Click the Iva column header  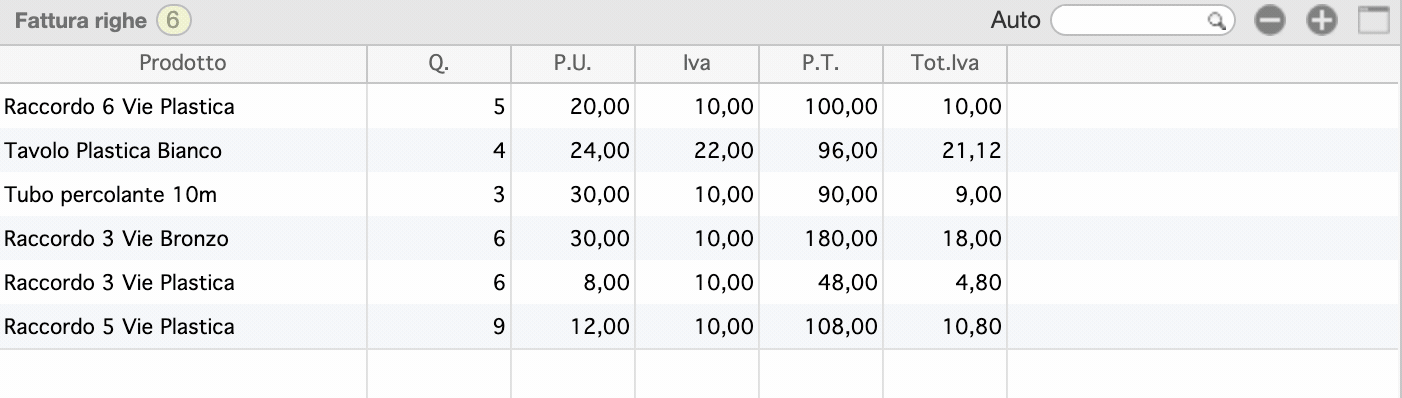pyautogui.click(x=697, y=63)
